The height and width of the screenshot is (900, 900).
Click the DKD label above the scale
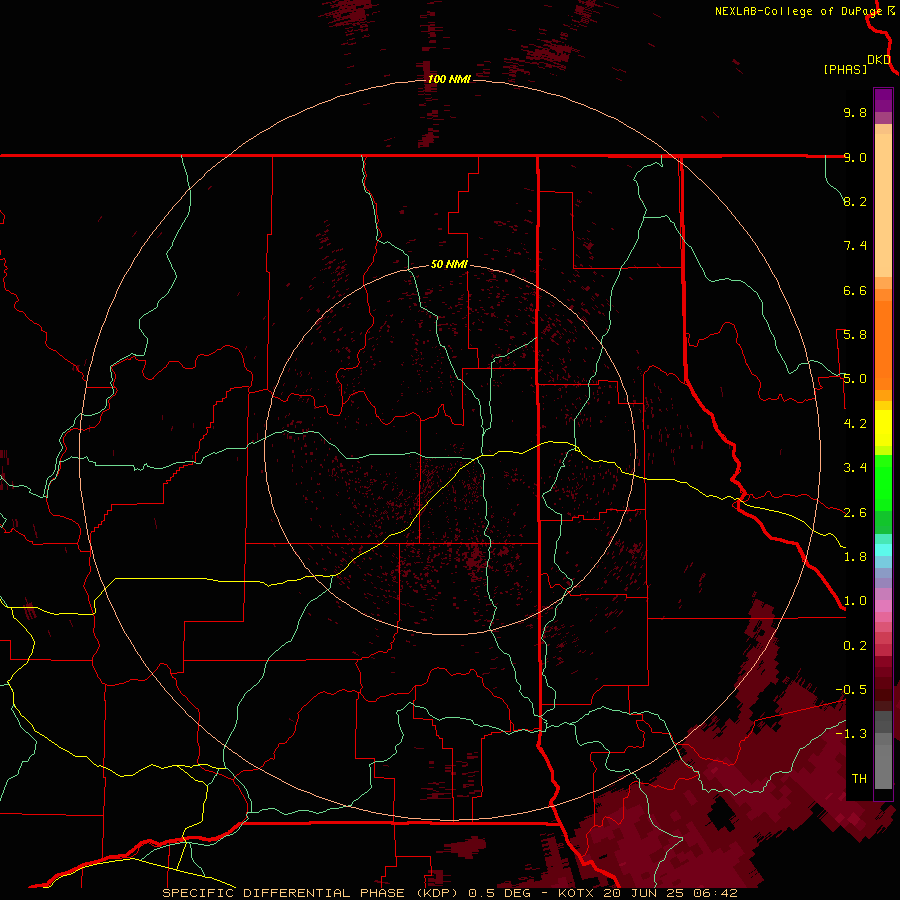879,59
